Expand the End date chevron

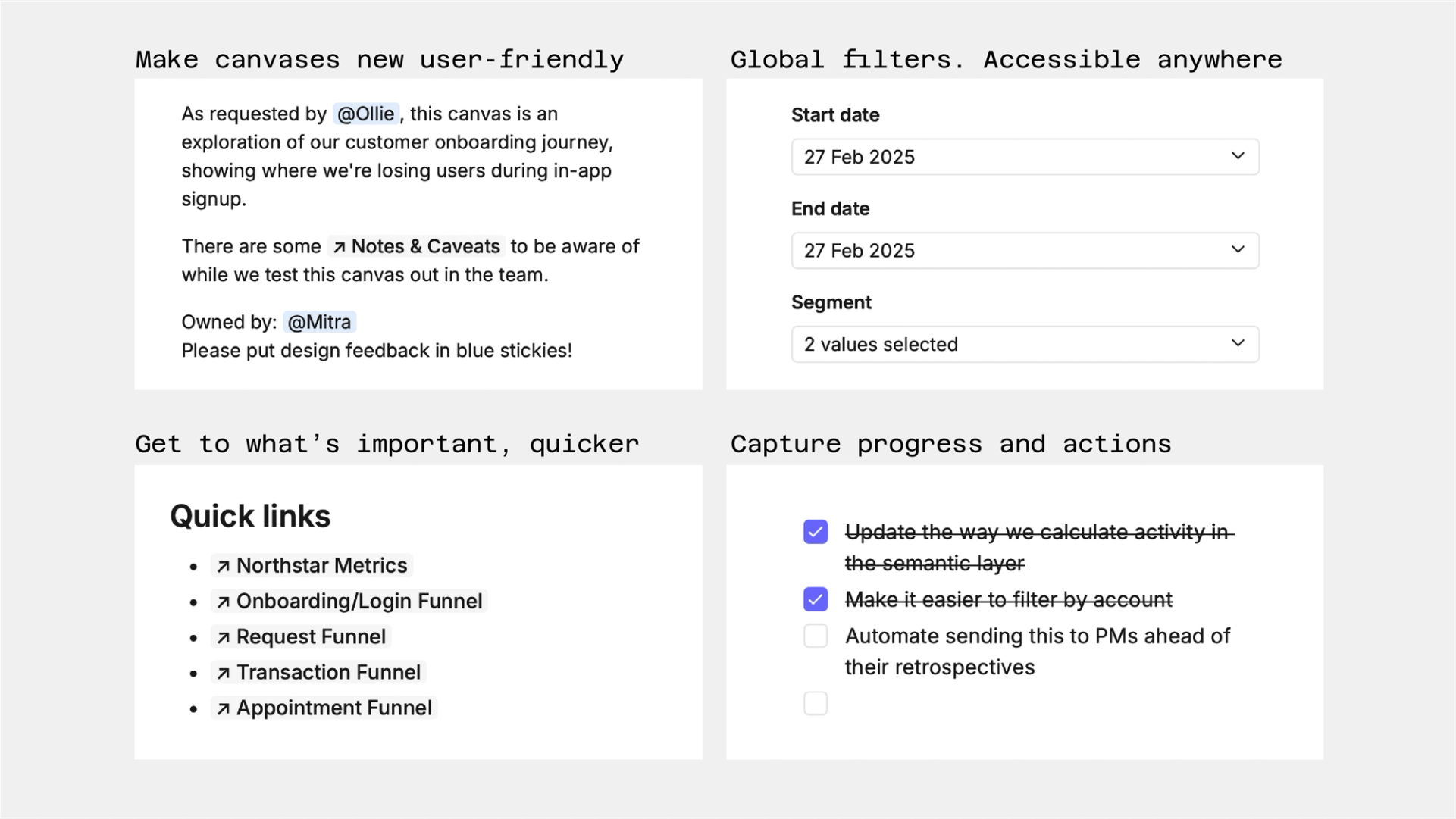point(1237,250)
